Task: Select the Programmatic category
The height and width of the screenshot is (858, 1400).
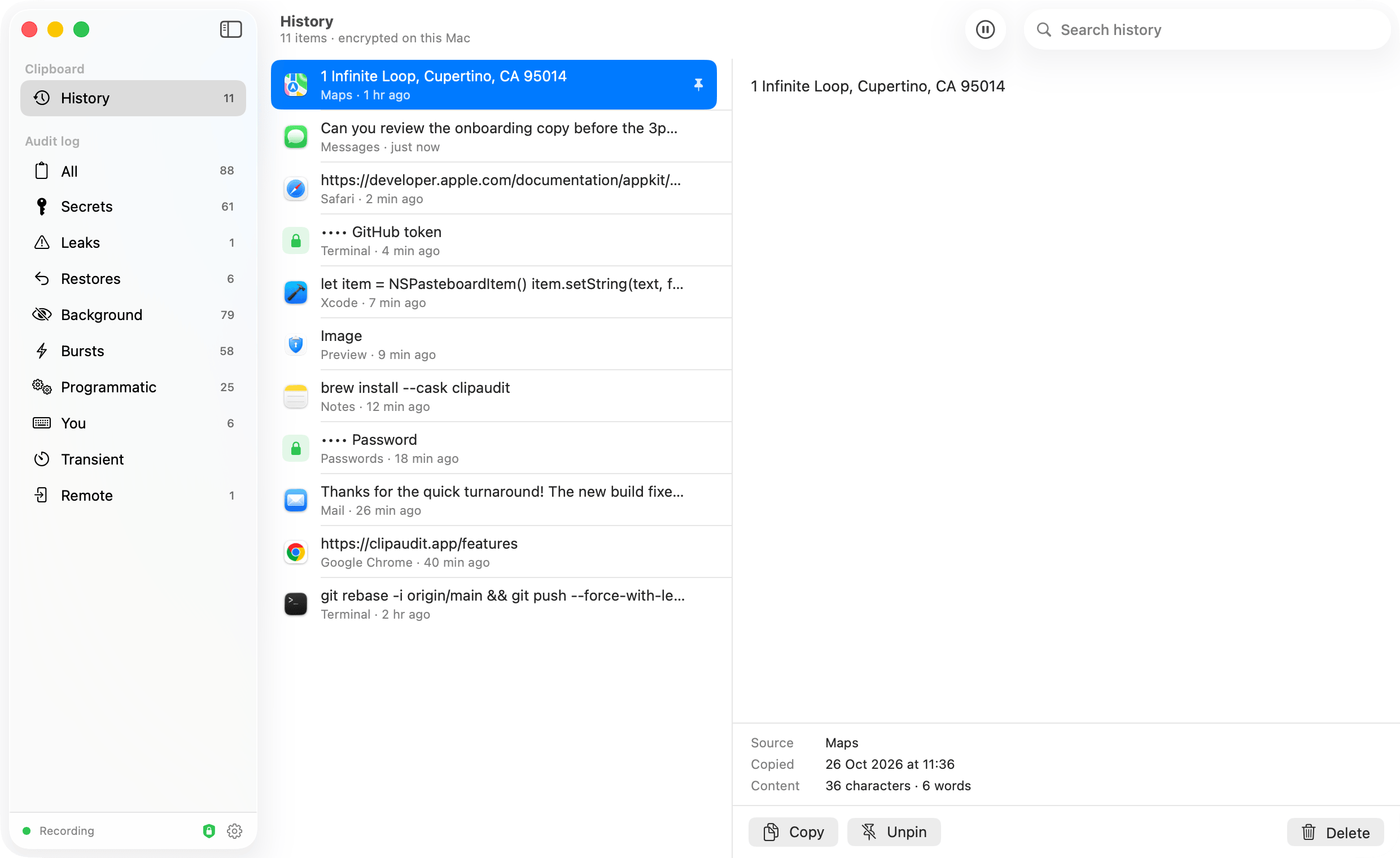Action: pyautogui.click(x=133, y=387)
